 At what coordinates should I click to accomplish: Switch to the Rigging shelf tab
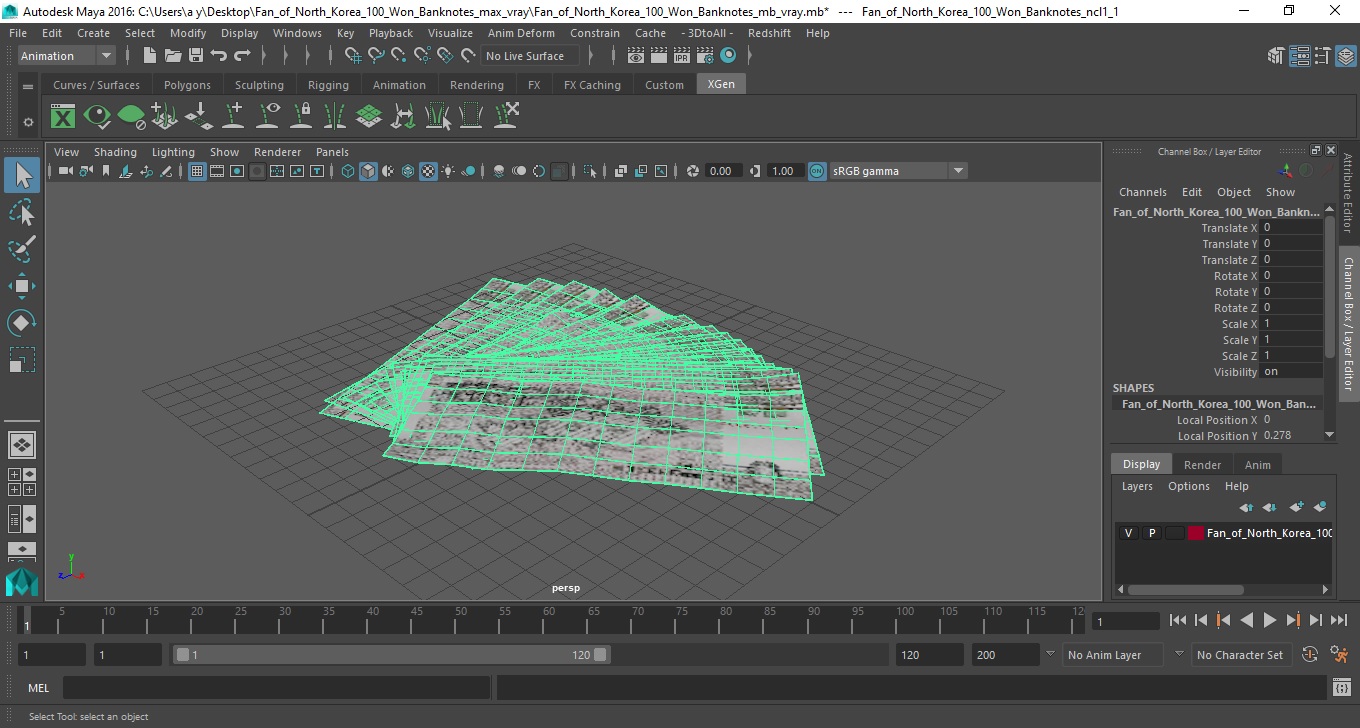coord(328,85)
